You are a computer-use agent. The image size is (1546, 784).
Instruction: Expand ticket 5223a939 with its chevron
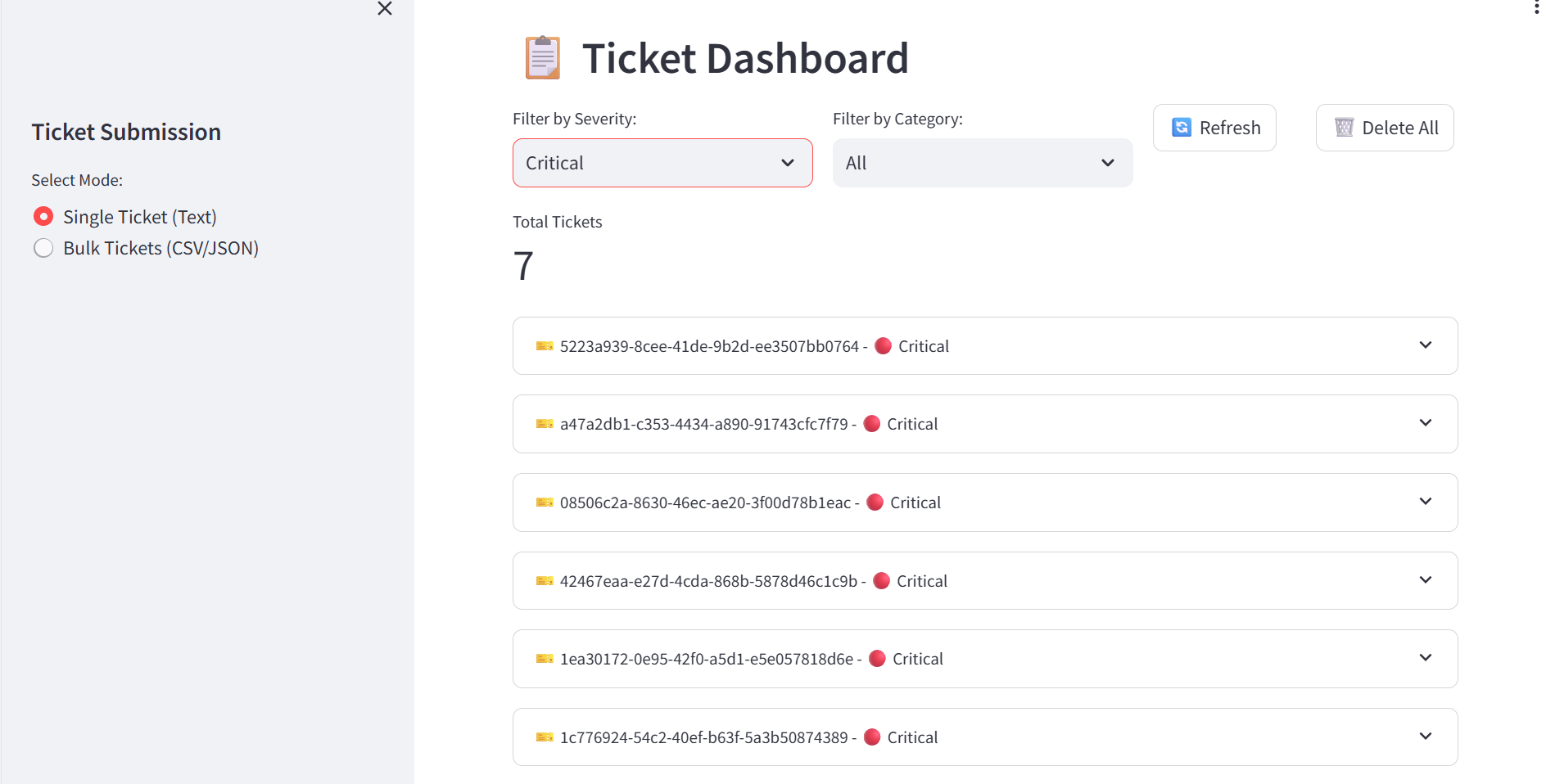1425,345
